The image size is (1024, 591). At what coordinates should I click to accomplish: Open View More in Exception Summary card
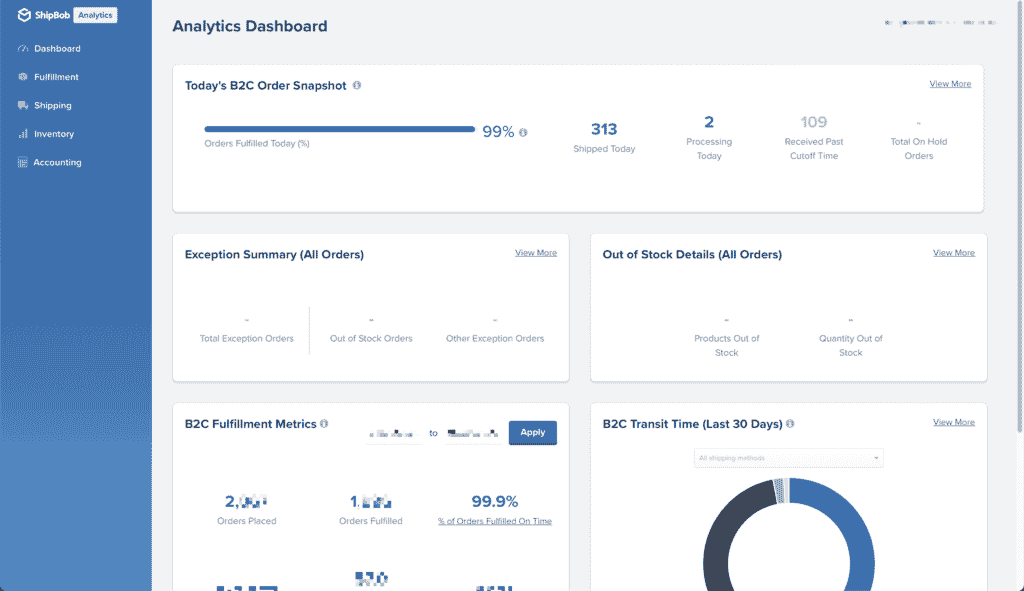(x=536, y=253)
